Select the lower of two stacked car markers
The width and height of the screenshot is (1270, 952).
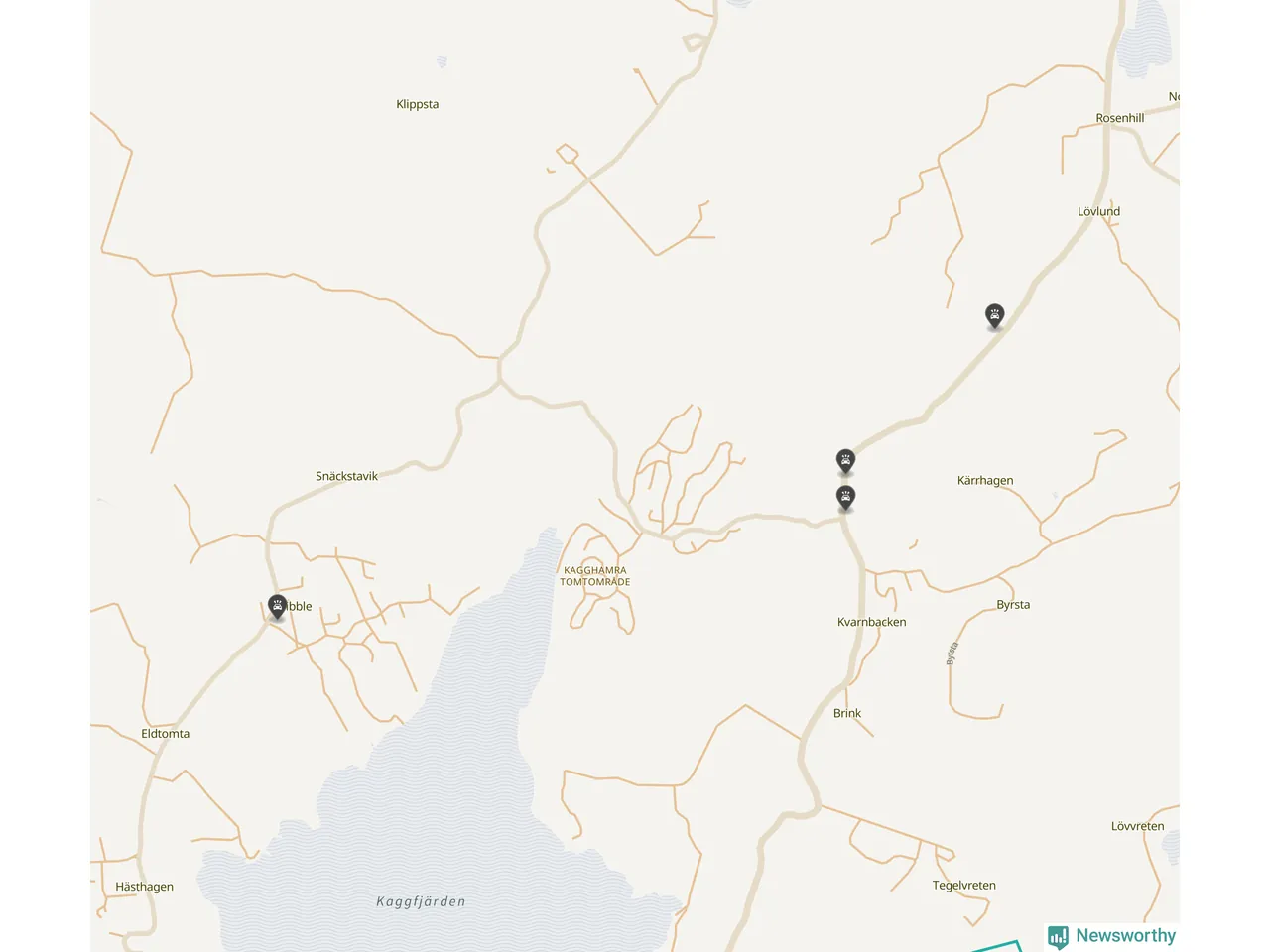pos(845,497)
